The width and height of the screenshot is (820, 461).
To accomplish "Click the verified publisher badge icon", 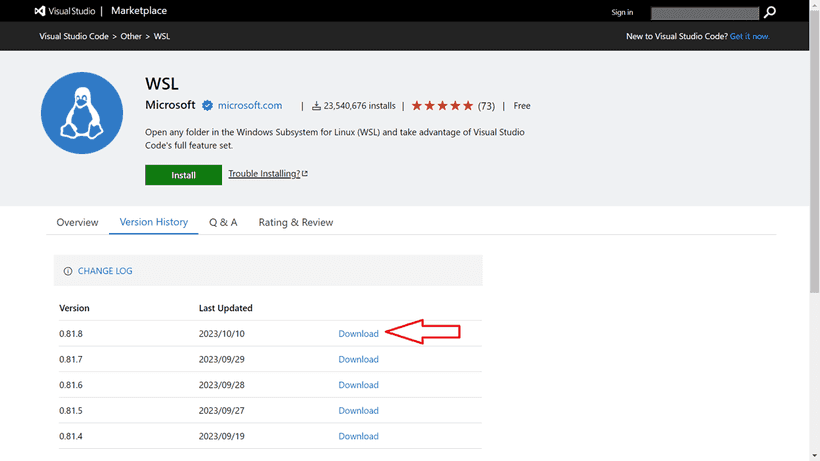I will pyautogui.click(x=208, y=106).
